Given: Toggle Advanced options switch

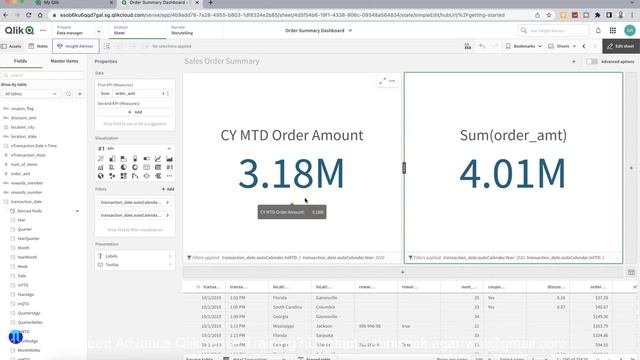Looking at the screenshot, I should pos(591,62).
